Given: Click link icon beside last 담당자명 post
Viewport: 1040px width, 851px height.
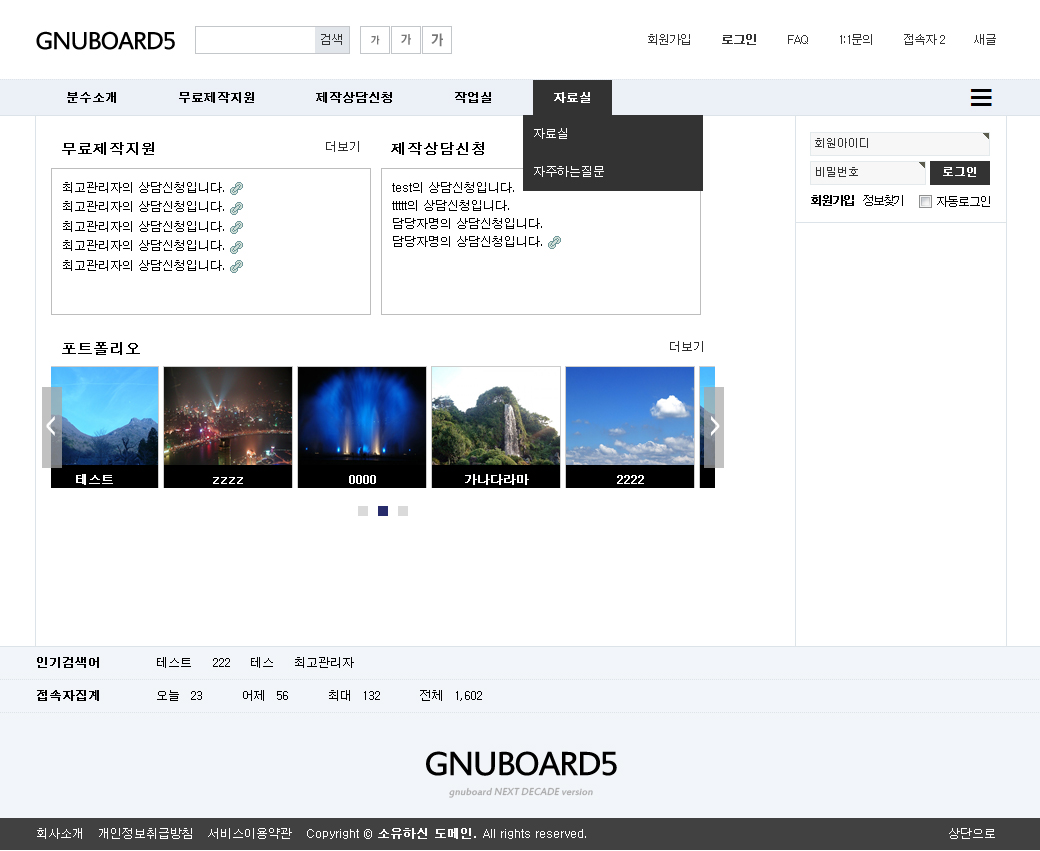Looking at the screenshot, I should (554, 242).
